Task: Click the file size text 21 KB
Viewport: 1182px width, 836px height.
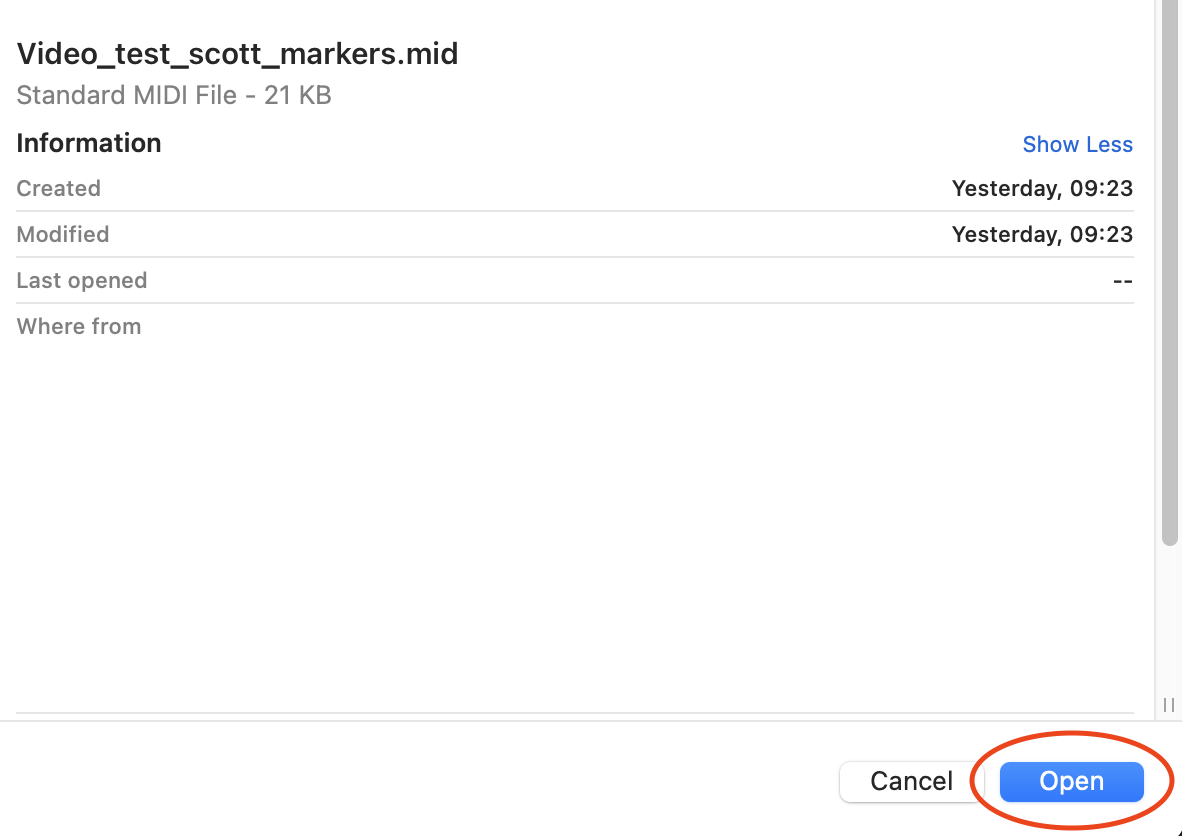Action: coord(298,96)
